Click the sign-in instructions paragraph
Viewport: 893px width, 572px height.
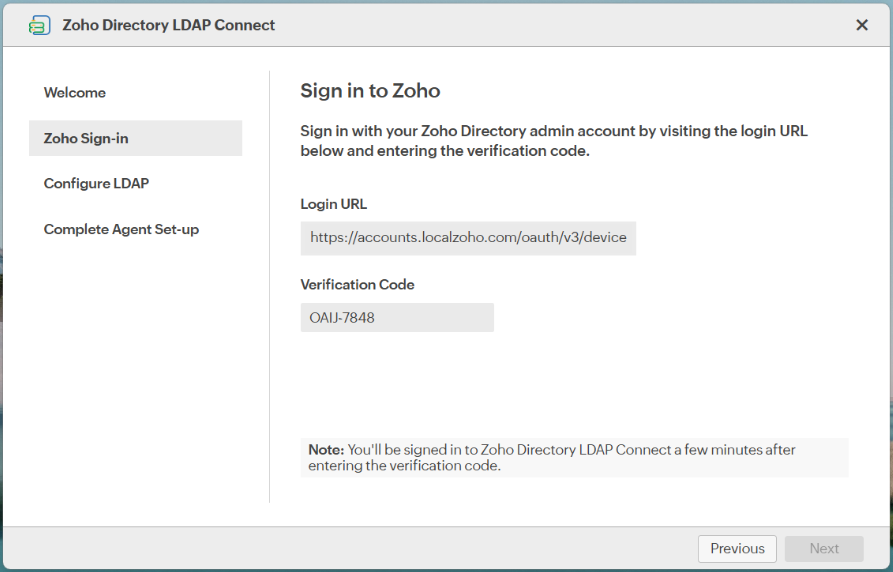coord(554,141)
